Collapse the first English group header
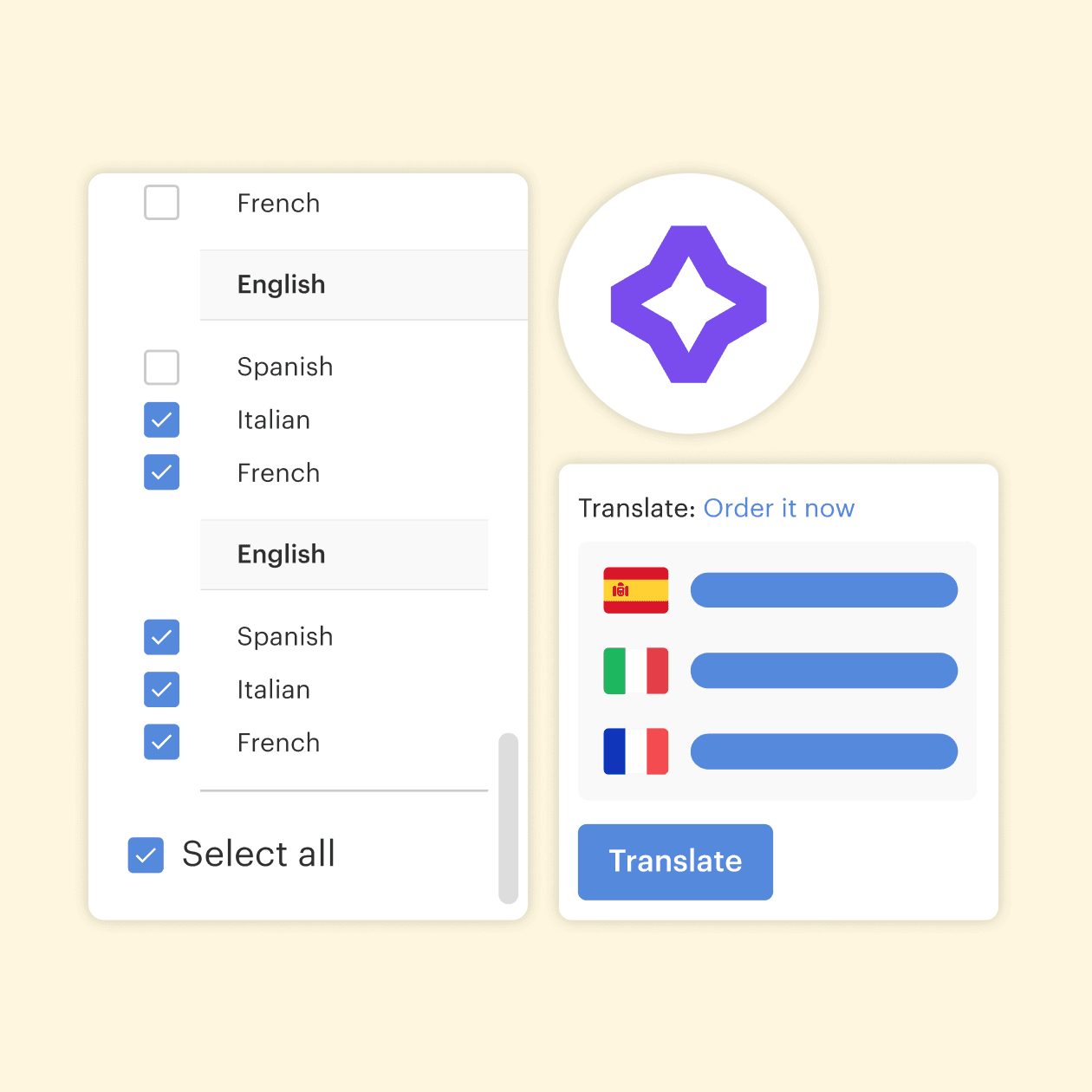This screenshot has width=1092, height=1092. [x=364, y=284]
